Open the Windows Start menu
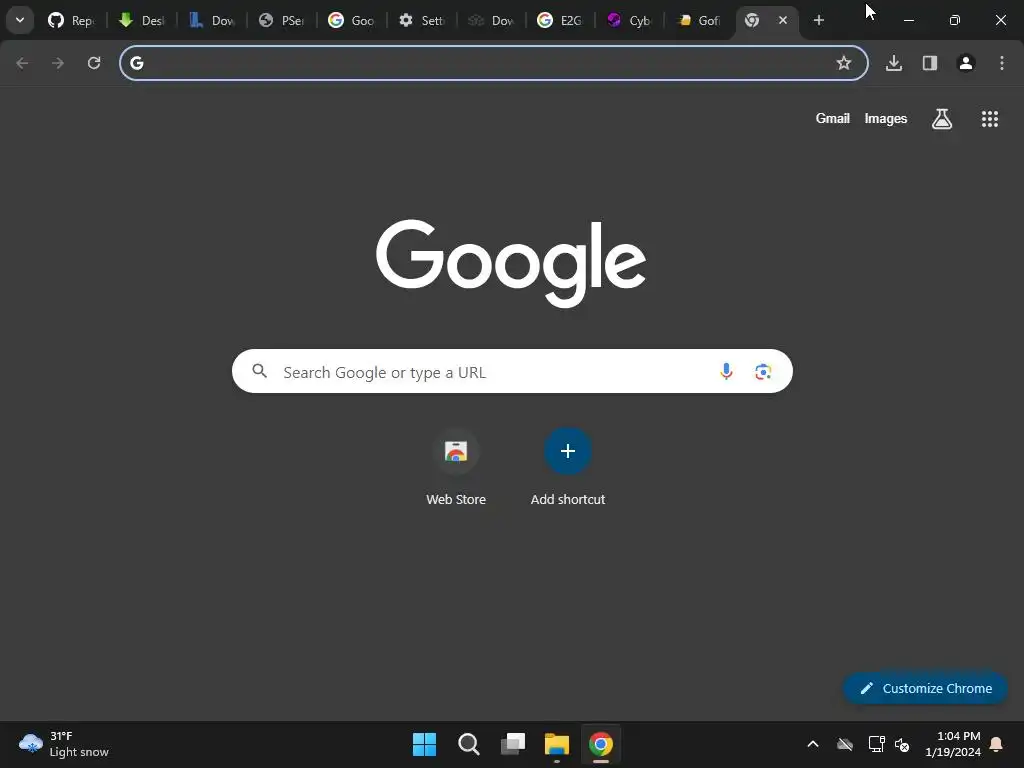Image resolution: width=1024 pixels, height=768 pixels. pyautogui.click(x=424, y=744)
